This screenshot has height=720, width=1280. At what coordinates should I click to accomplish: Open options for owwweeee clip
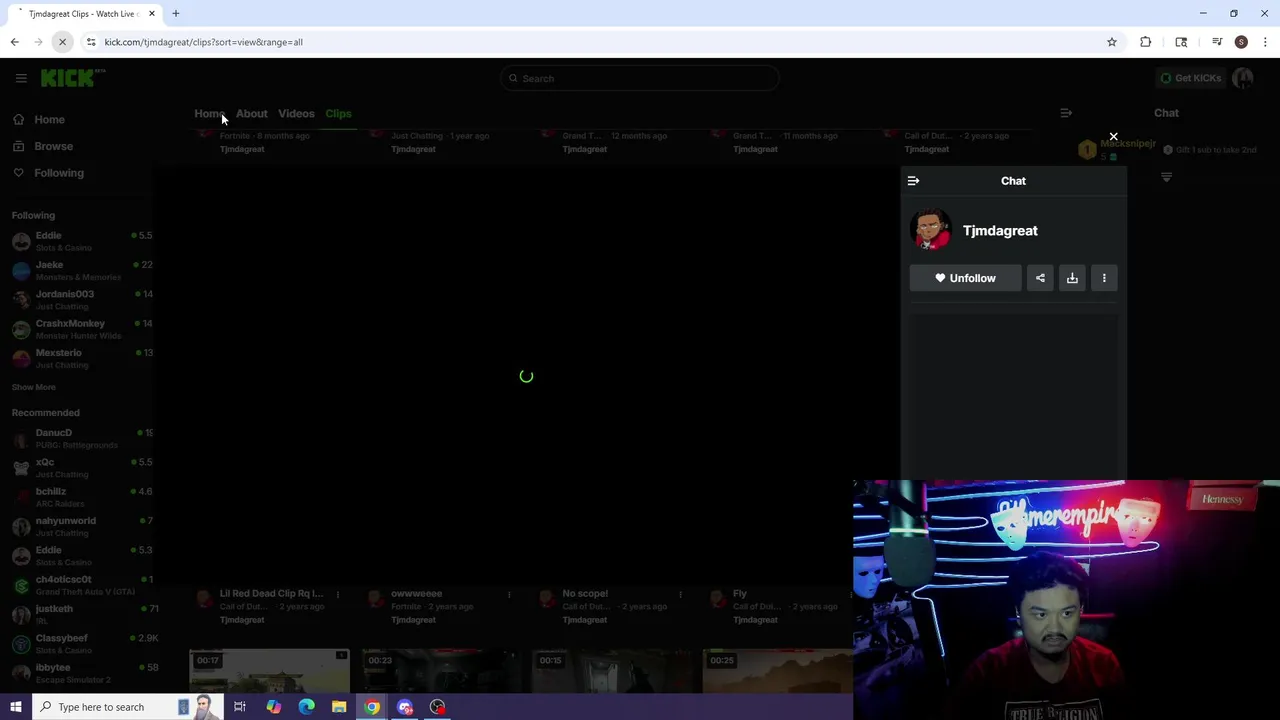509,595
